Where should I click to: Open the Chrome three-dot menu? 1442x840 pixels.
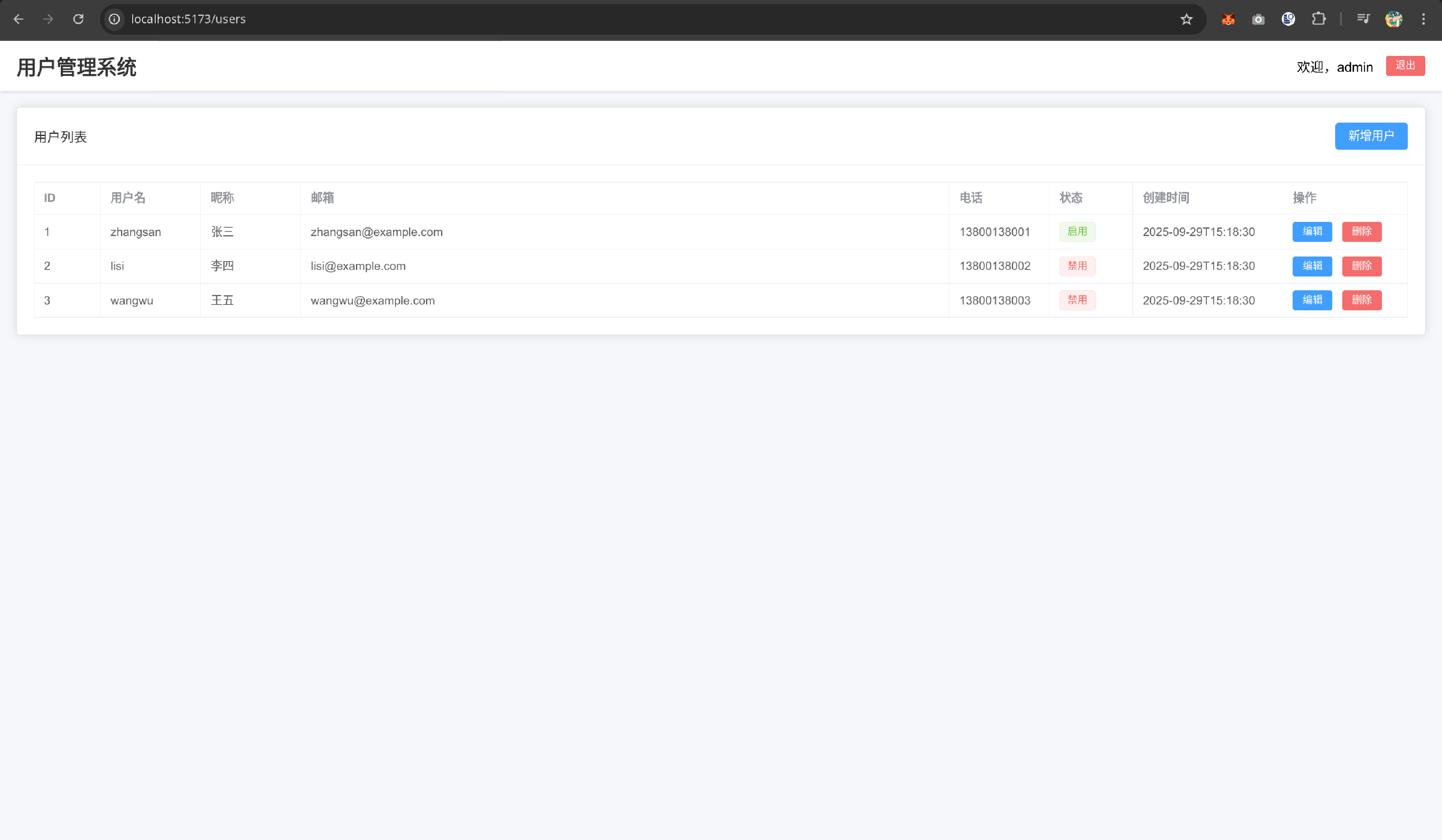point(1423,20)
